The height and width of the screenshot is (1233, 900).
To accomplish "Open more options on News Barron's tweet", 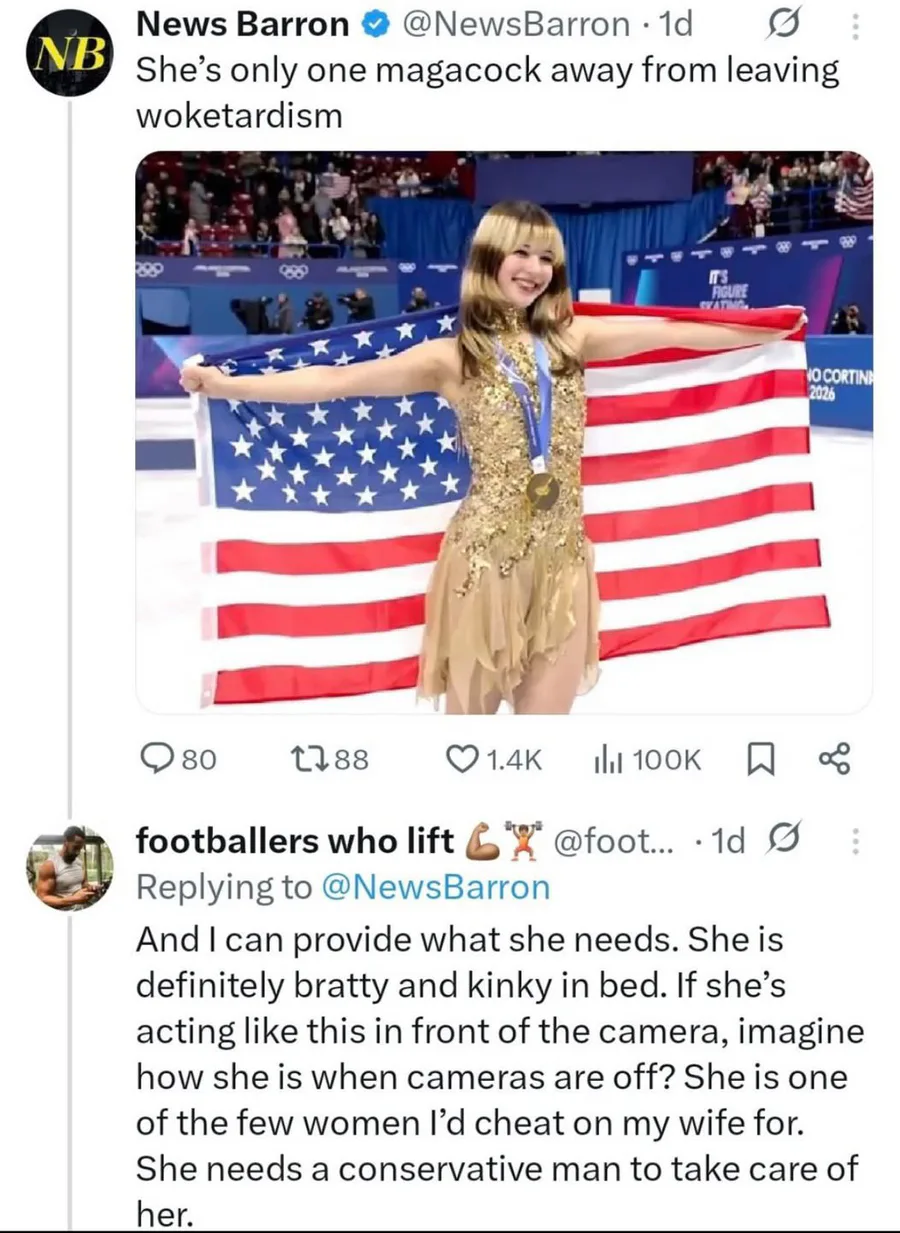I will click(855, 26).
